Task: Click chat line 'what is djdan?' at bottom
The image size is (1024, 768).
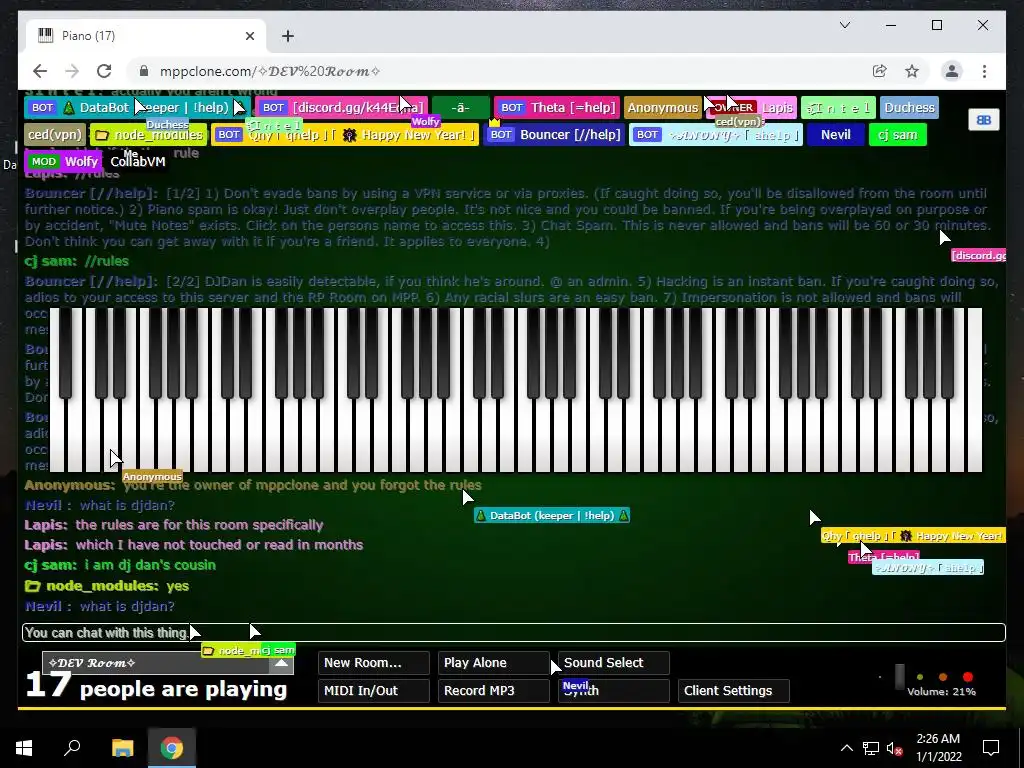Action: tap(100, 607)
